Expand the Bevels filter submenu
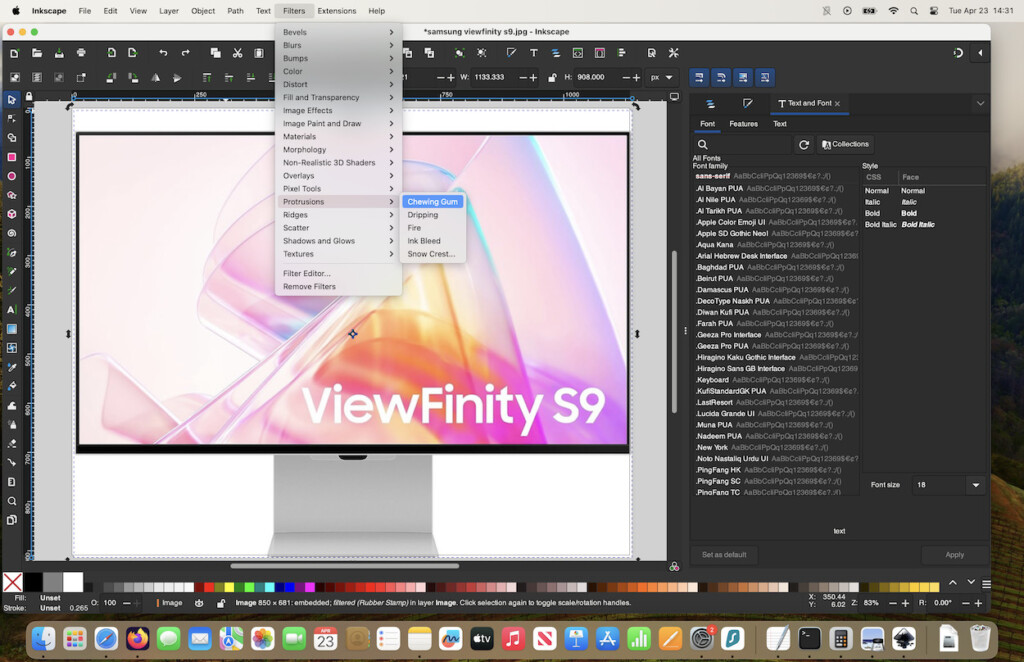This screenshot has width=1024, height=662. click(x=338, y=32)
